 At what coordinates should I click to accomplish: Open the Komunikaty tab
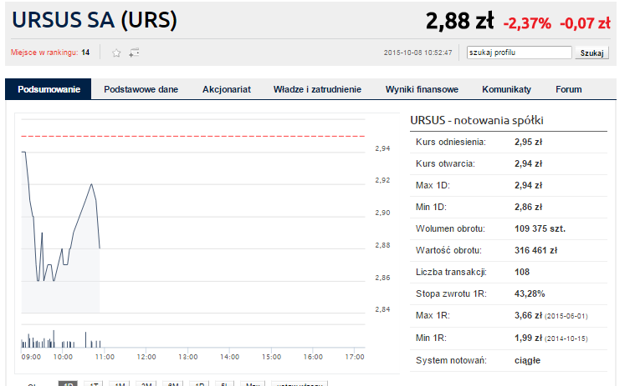pos(507,89)
